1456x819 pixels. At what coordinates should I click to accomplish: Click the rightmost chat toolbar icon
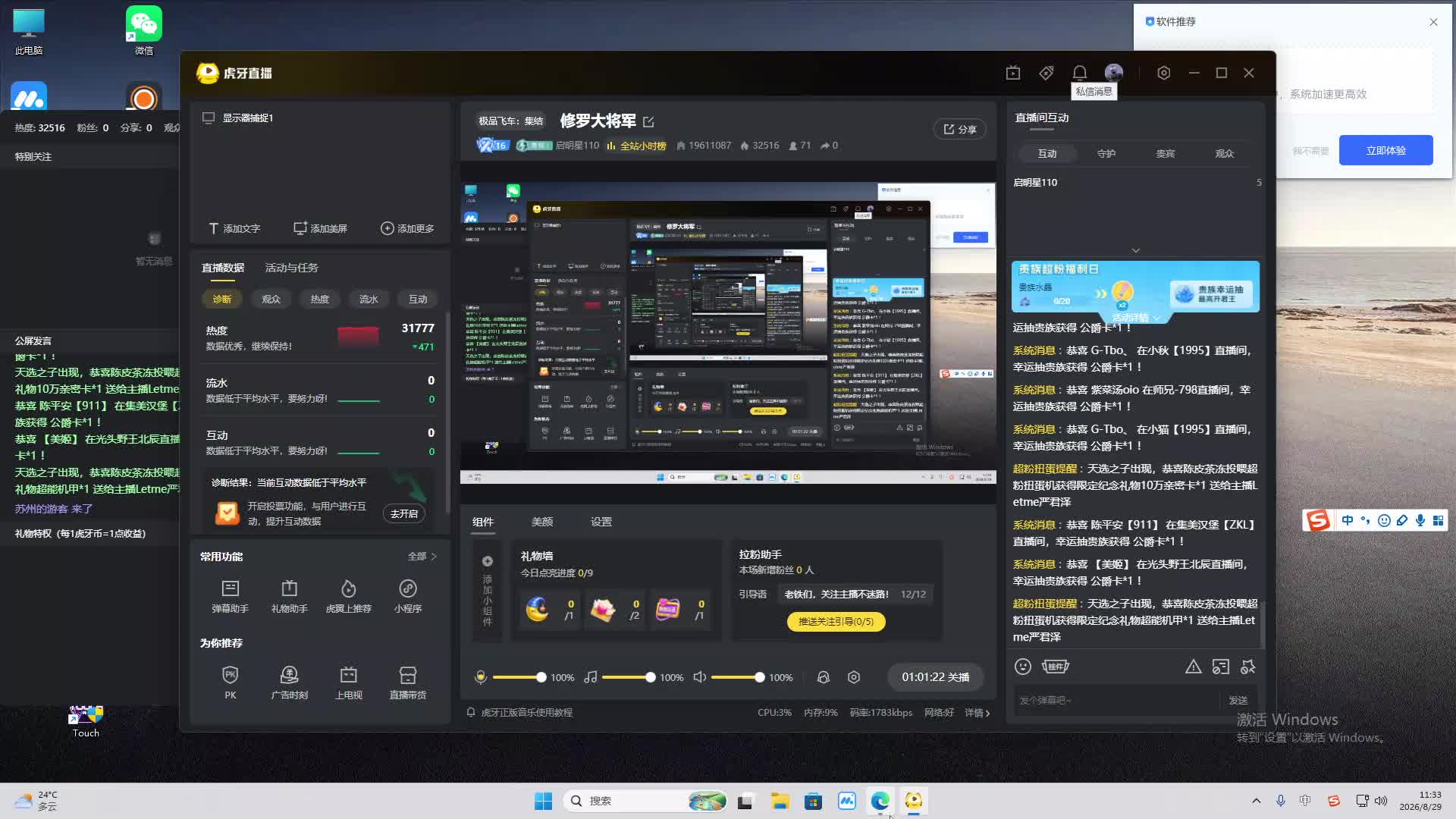pyautogui.click(x=1247, y=667)
